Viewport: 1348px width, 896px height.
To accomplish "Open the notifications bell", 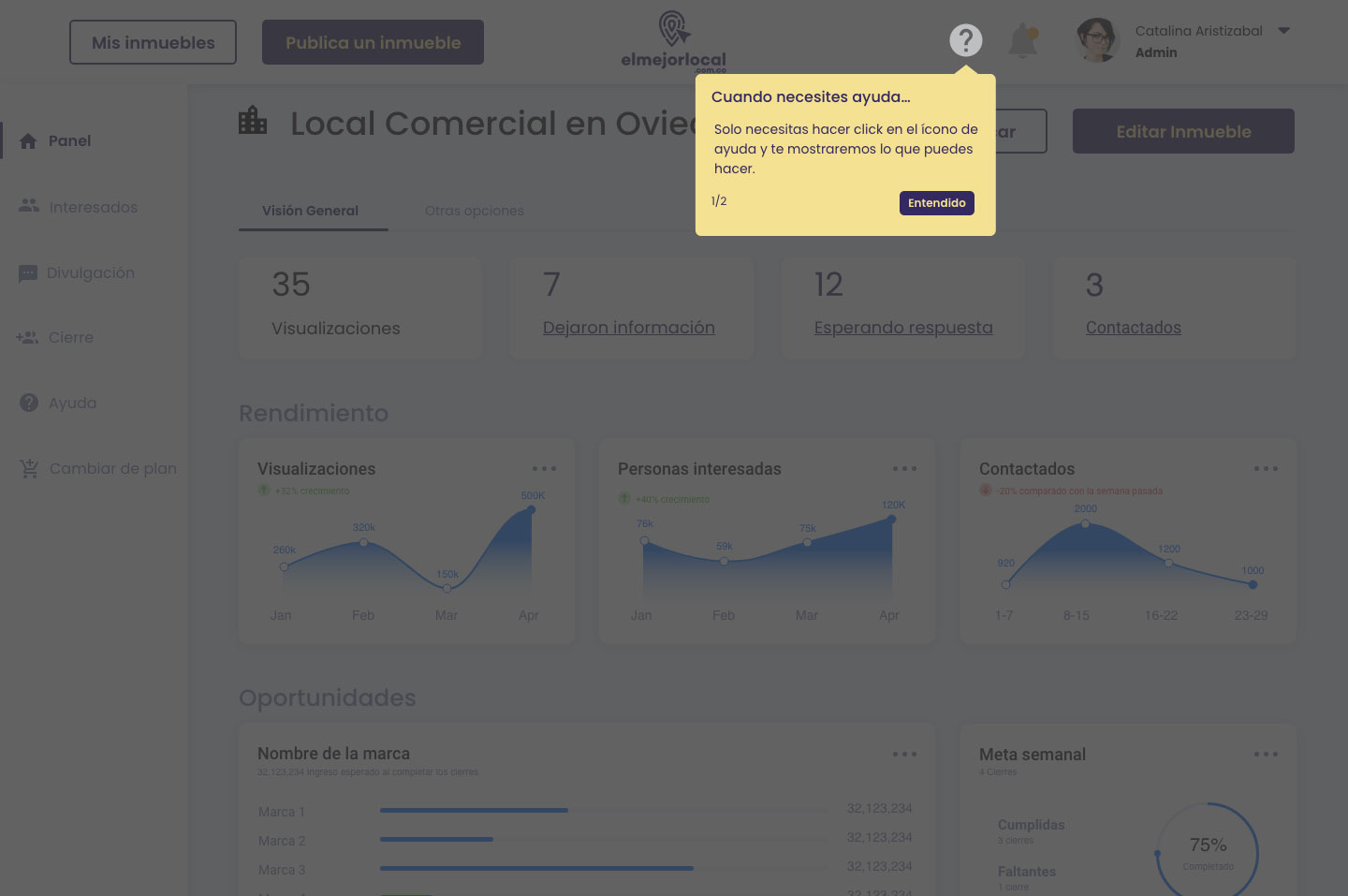I will pyautogui.click(x=1022, y=40).
